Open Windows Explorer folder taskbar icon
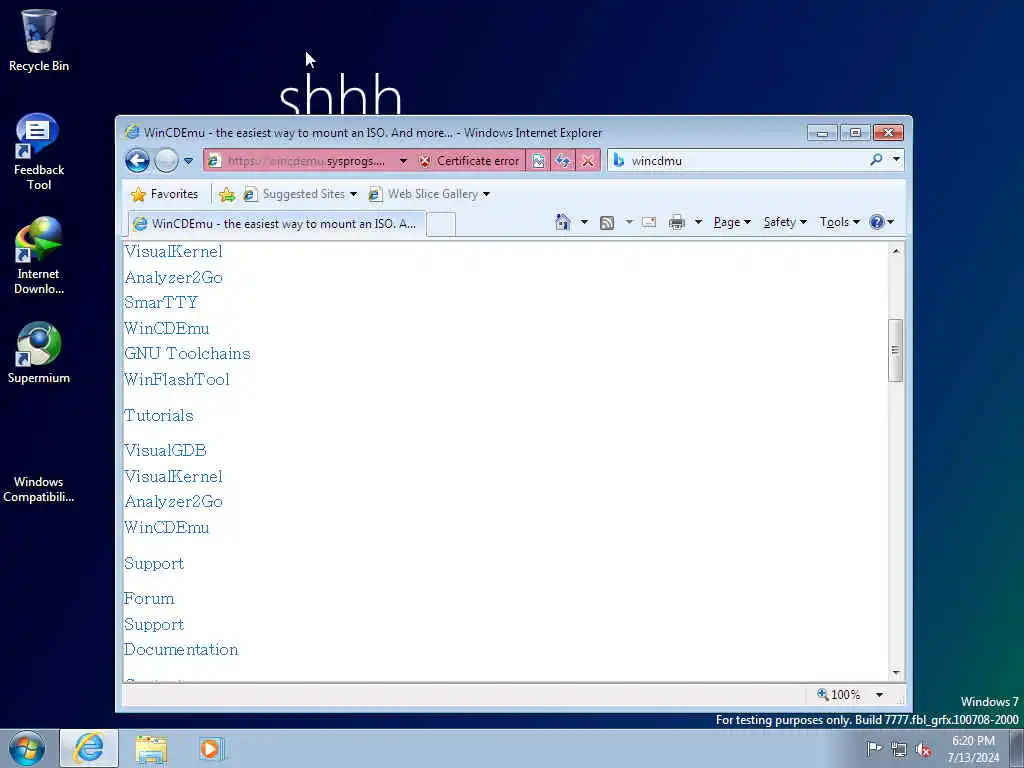Image resolution: width=1024 pixels, height=768 pixels. [x=152, y=749]
